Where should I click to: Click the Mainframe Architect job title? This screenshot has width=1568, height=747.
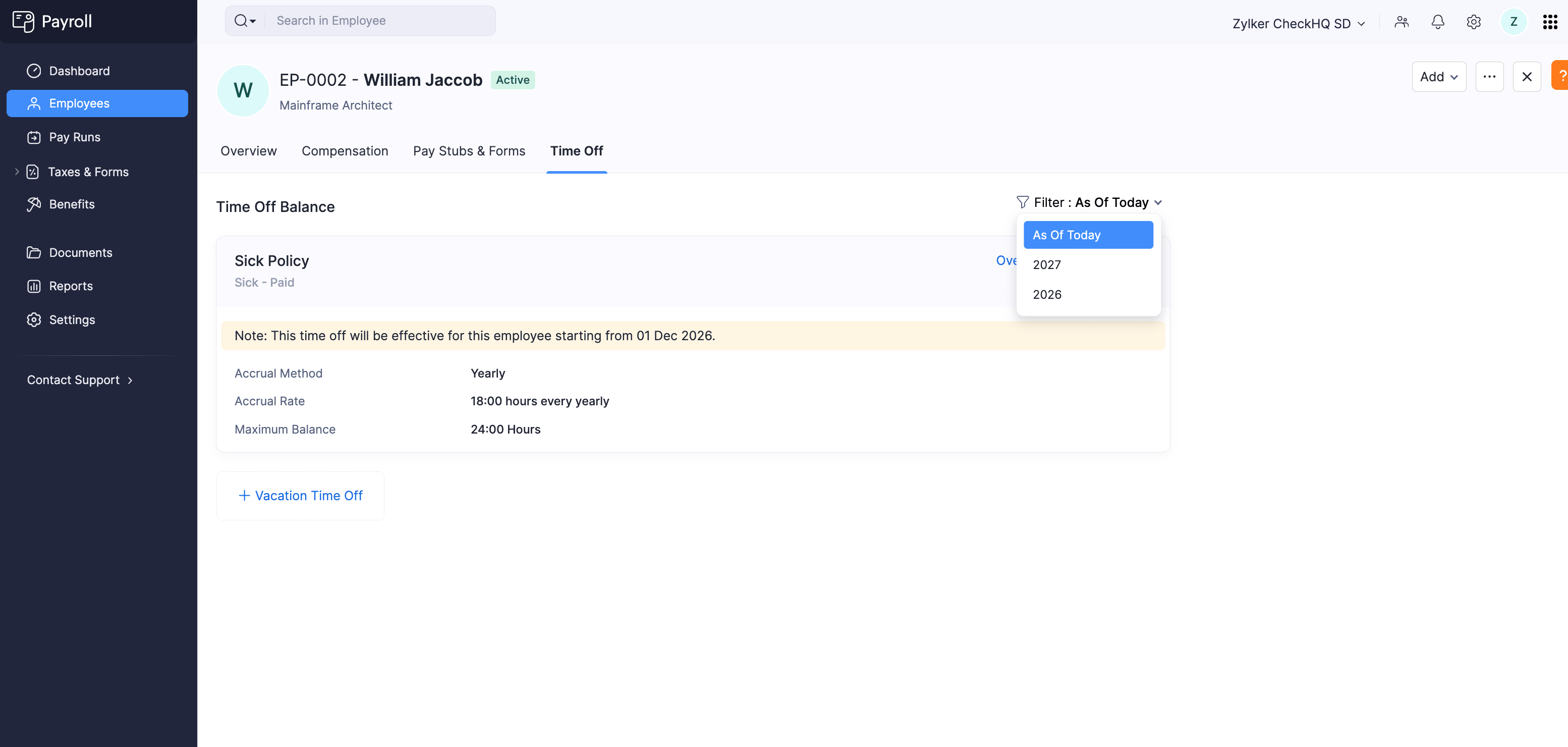coord(335,105)
